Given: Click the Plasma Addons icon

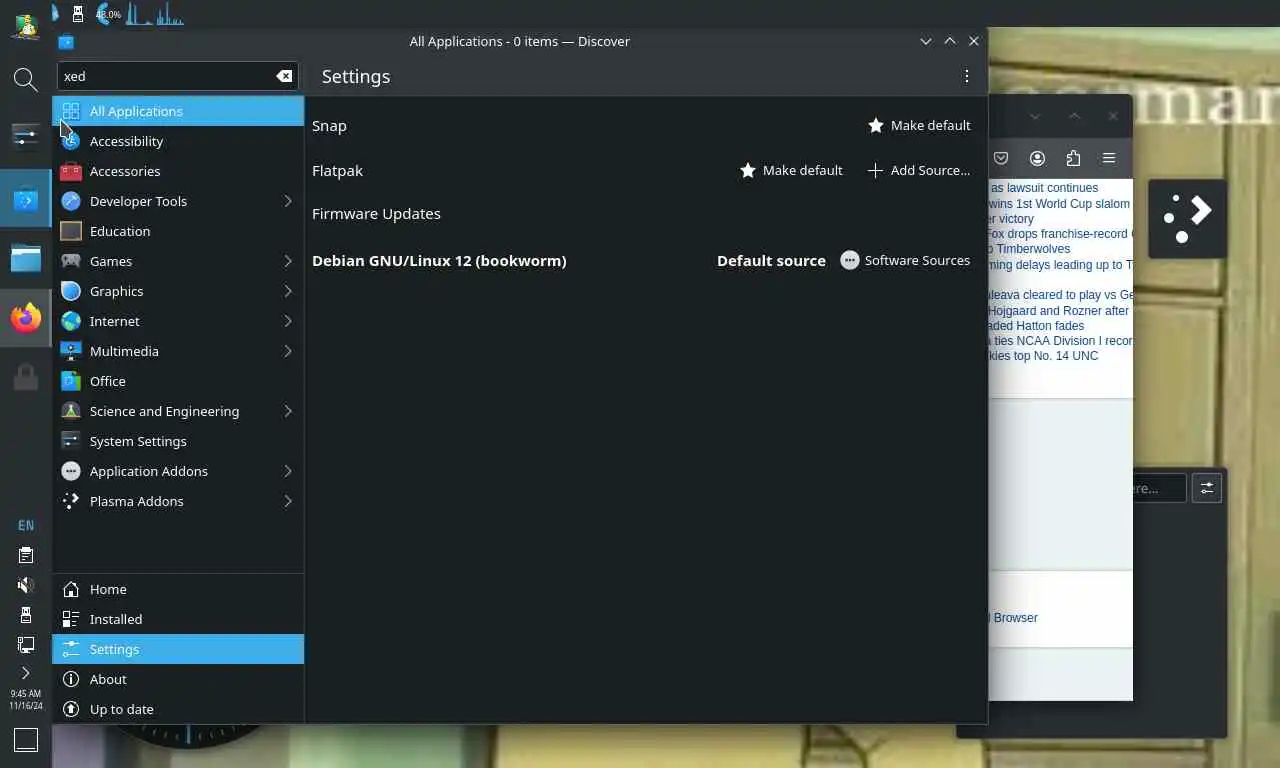Looking at the screenshot, I should (x=71, y=501).
